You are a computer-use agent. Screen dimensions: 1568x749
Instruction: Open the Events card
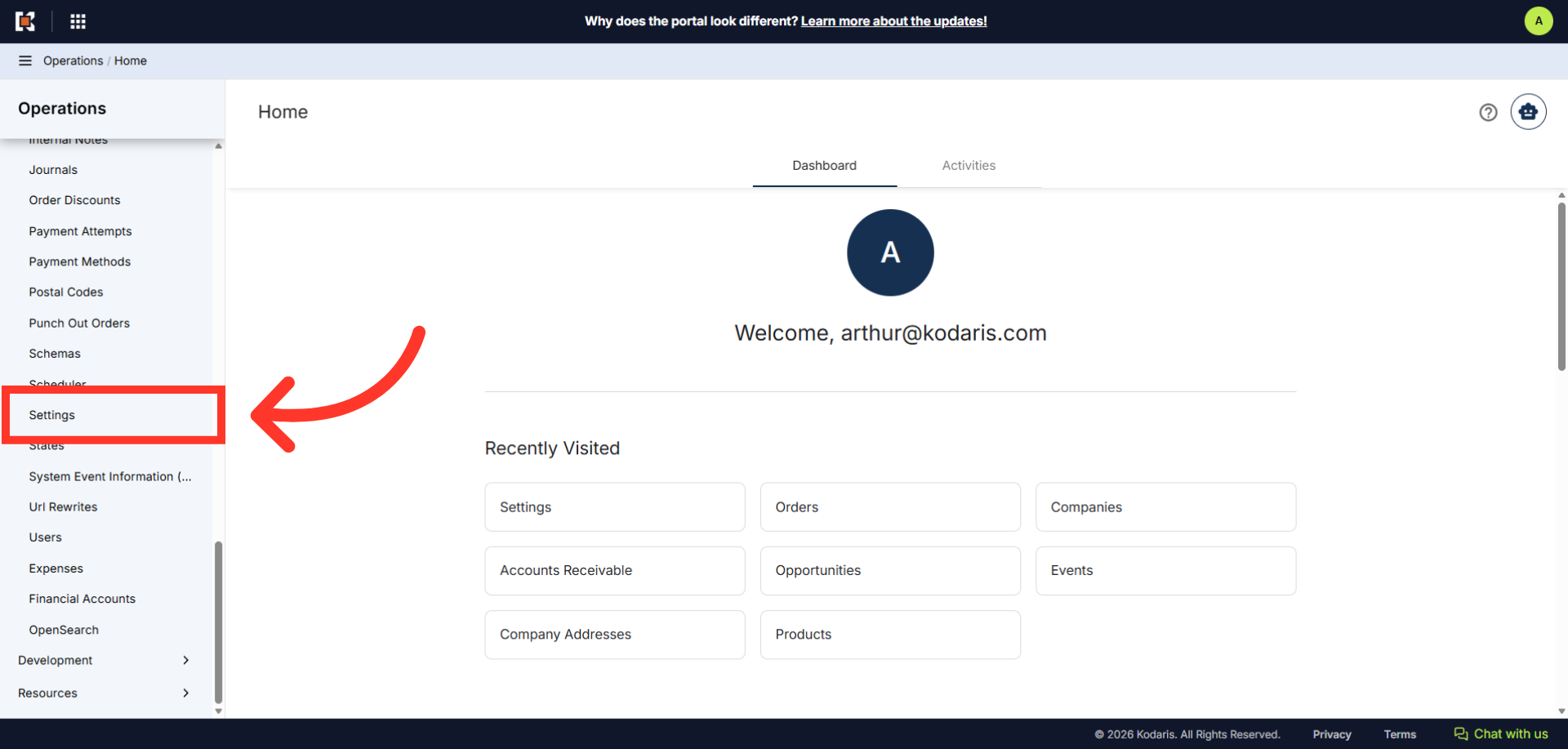pos(1165,571)
